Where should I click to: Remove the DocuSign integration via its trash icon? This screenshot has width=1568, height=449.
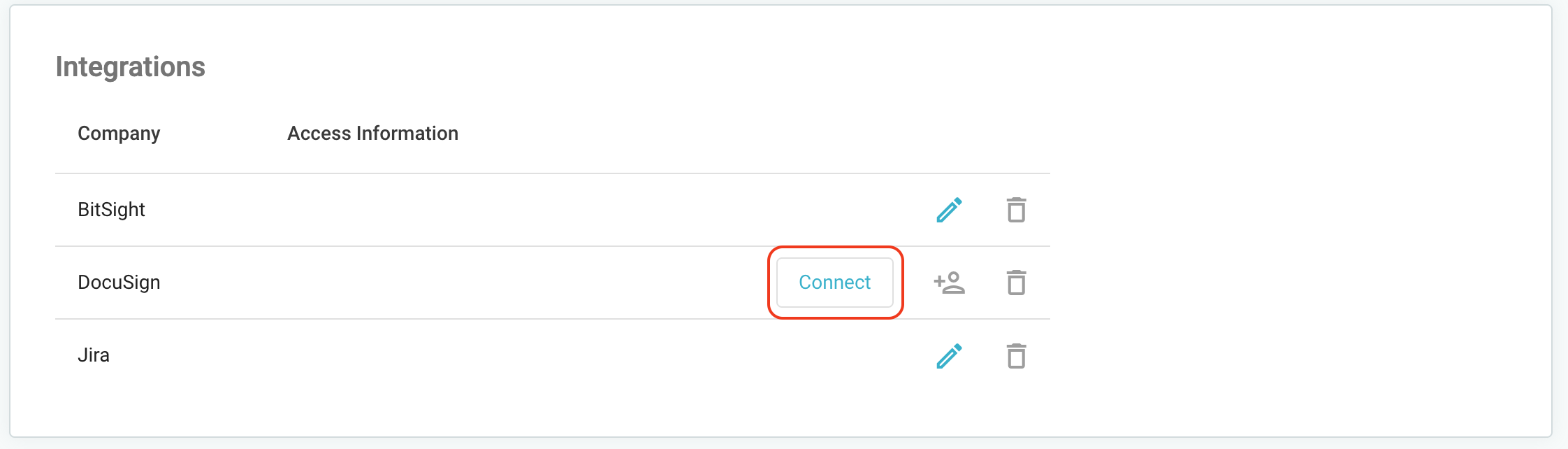pos(1015,283)
